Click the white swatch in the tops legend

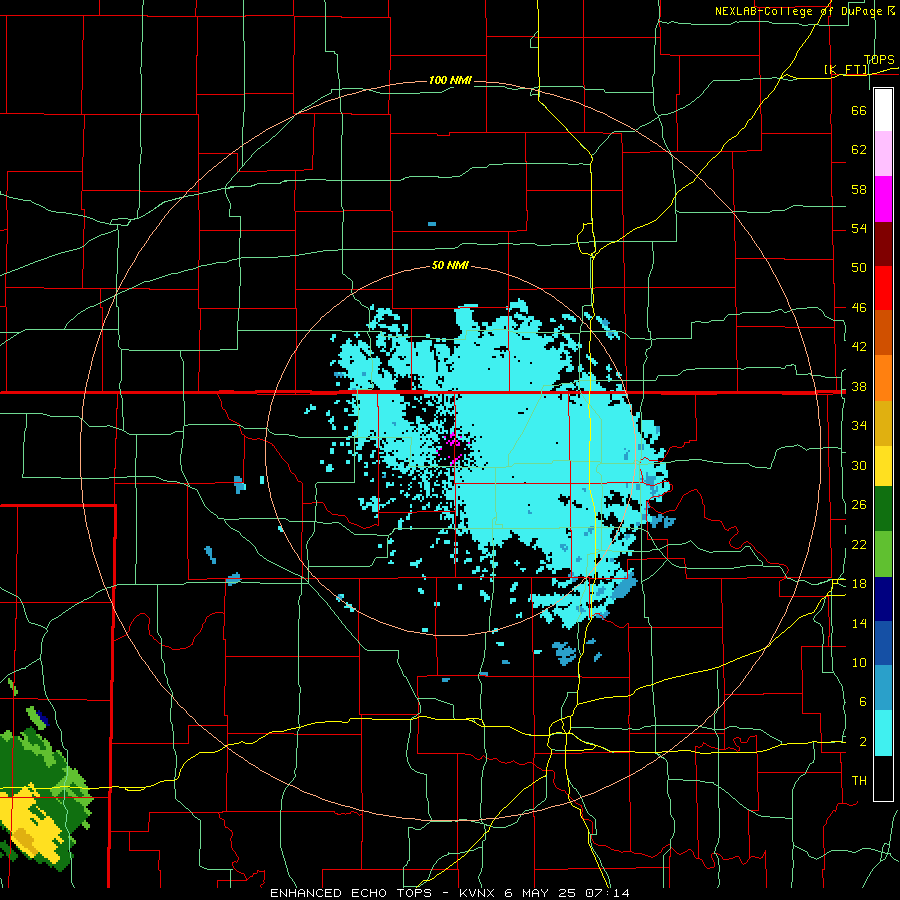pos(883,110)
